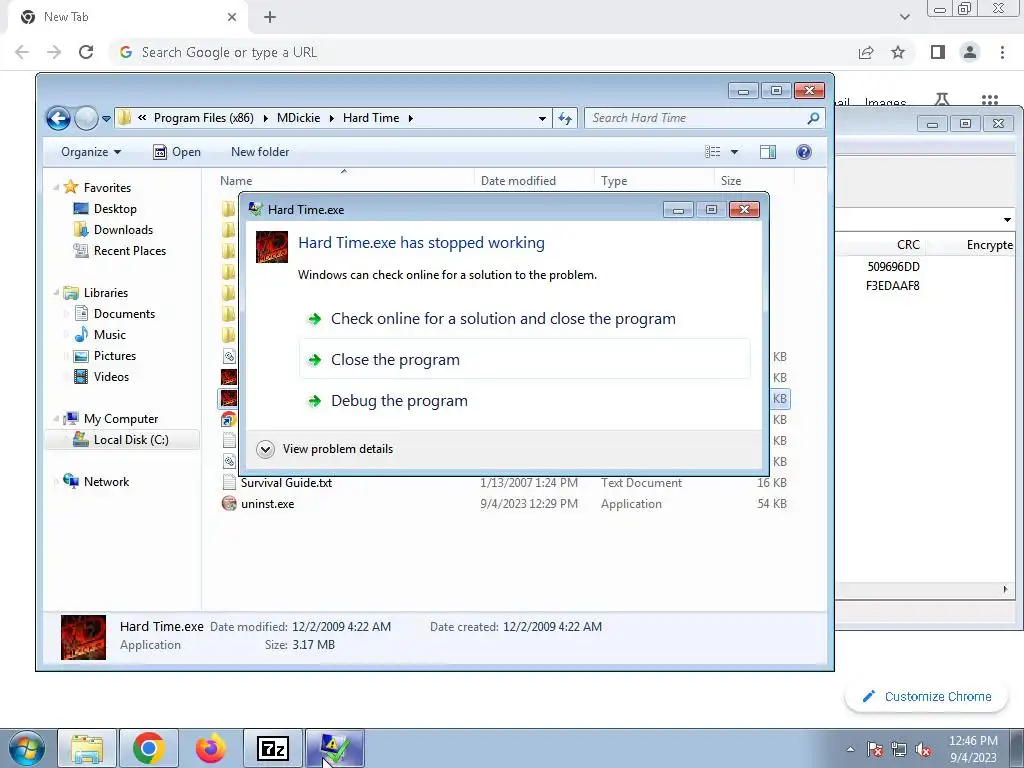
Task: Open the Documents library
Action: coord(124,314)
